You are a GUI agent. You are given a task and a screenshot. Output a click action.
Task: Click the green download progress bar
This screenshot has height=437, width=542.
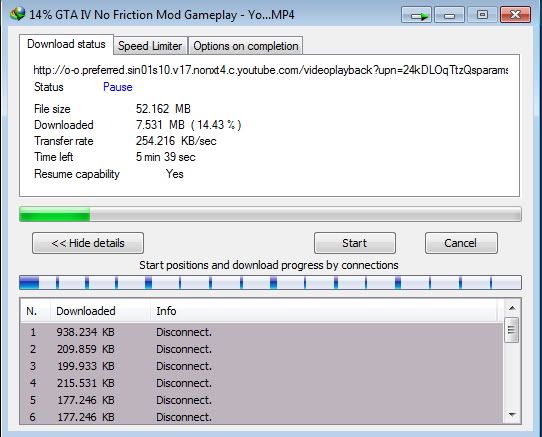tap(270, 214)
